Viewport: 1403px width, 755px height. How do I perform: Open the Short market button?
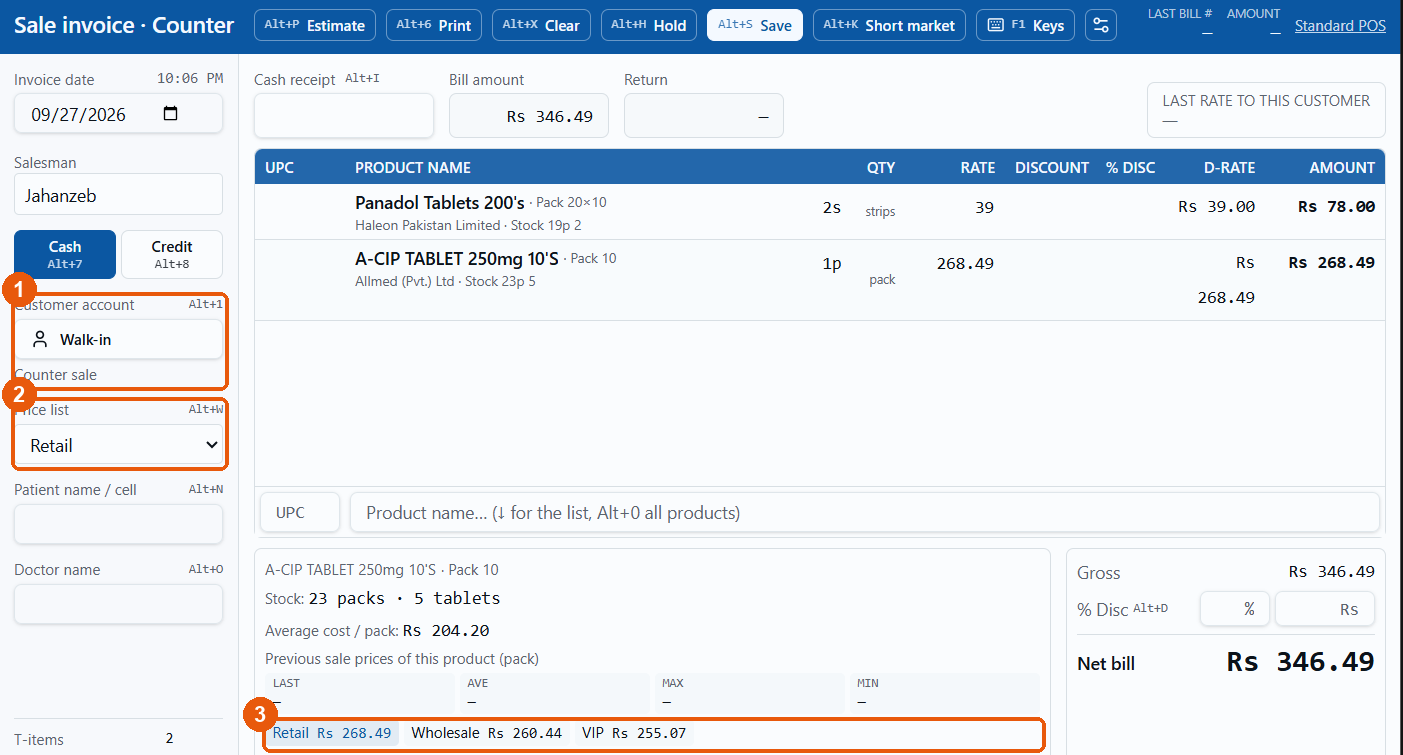tap(889, 25)
